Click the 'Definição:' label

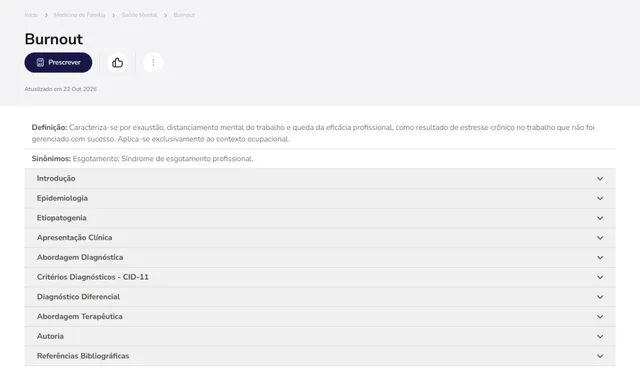click(49, 127)
